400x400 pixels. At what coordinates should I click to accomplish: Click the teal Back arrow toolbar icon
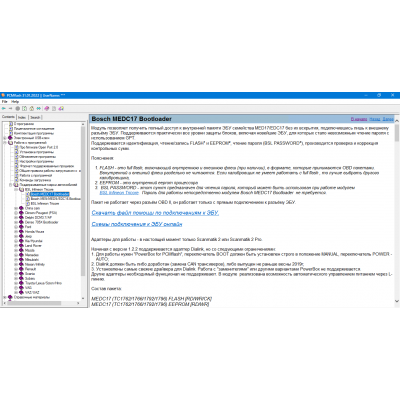pos(4,108)
